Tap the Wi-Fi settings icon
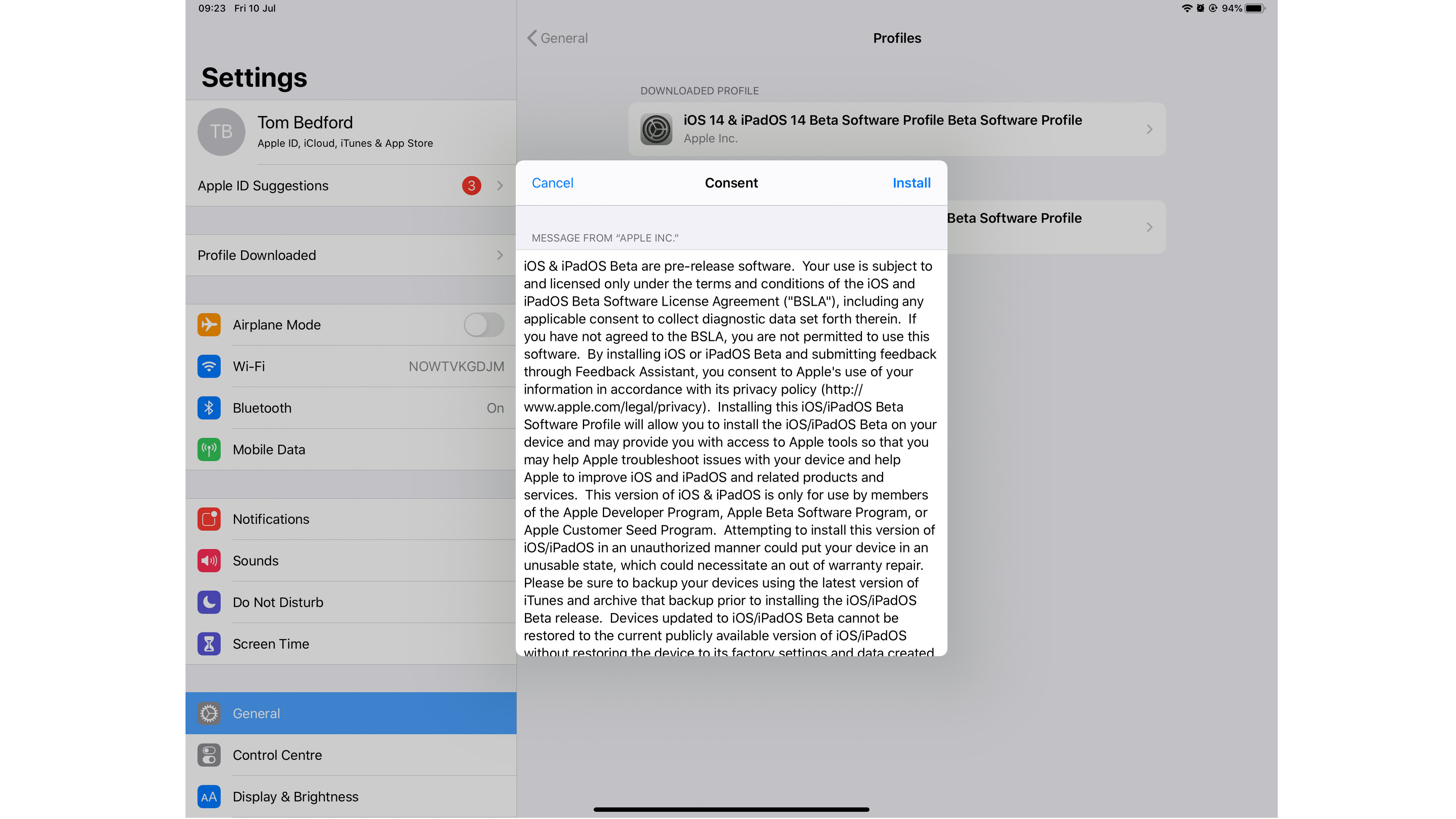 coord(209,366)
